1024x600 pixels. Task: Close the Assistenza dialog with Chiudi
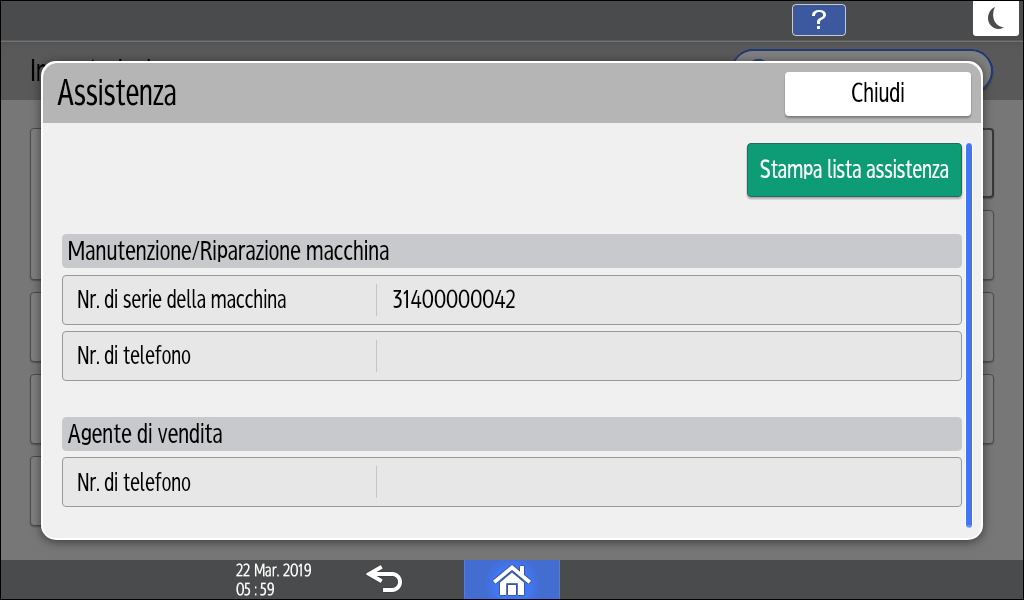877,94
